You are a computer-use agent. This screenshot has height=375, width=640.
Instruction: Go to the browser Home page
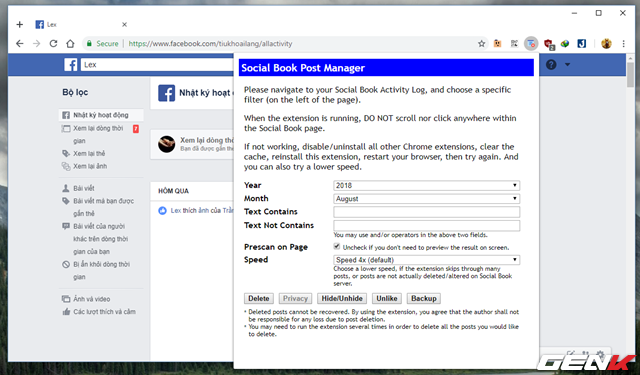[71, 44]
